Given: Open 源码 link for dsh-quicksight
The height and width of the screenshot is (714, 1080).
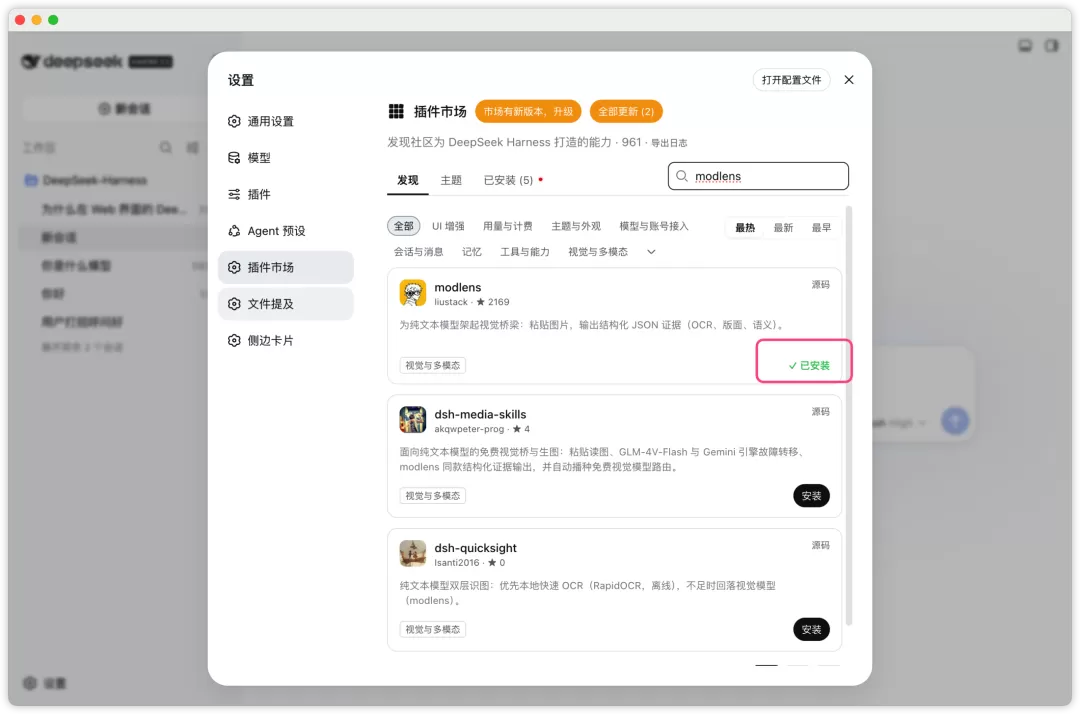Looking at the screenshot, I should (820, 545).
